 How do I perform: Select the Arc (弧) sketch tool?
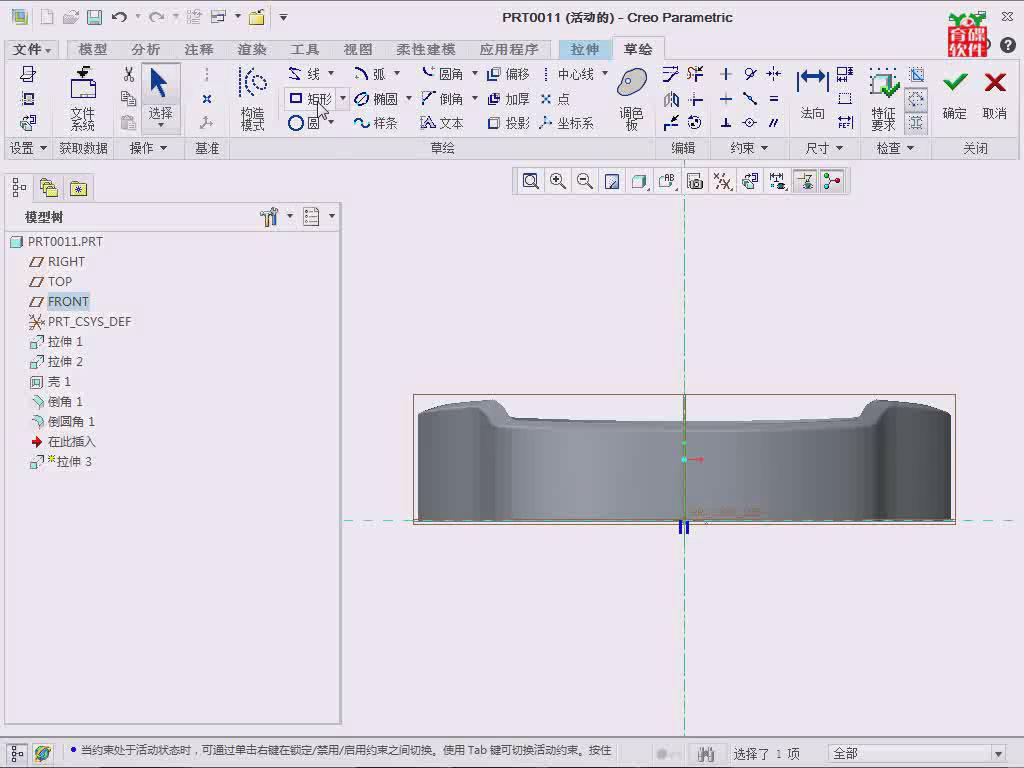[x=370, y=74]
